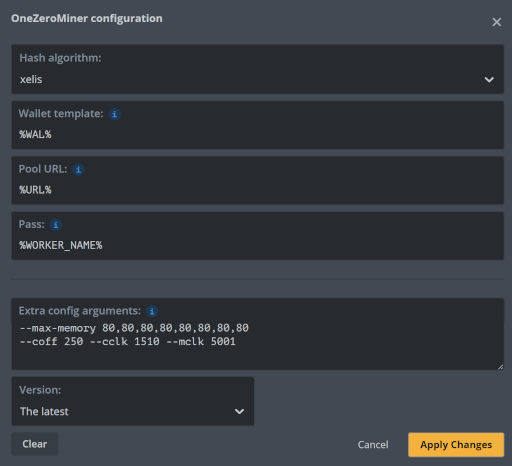Click the '--coff 250 --cclk 1510 --mclk 5001' line
The height and width of the screenshot is (466, 512).
coord(128,342)
